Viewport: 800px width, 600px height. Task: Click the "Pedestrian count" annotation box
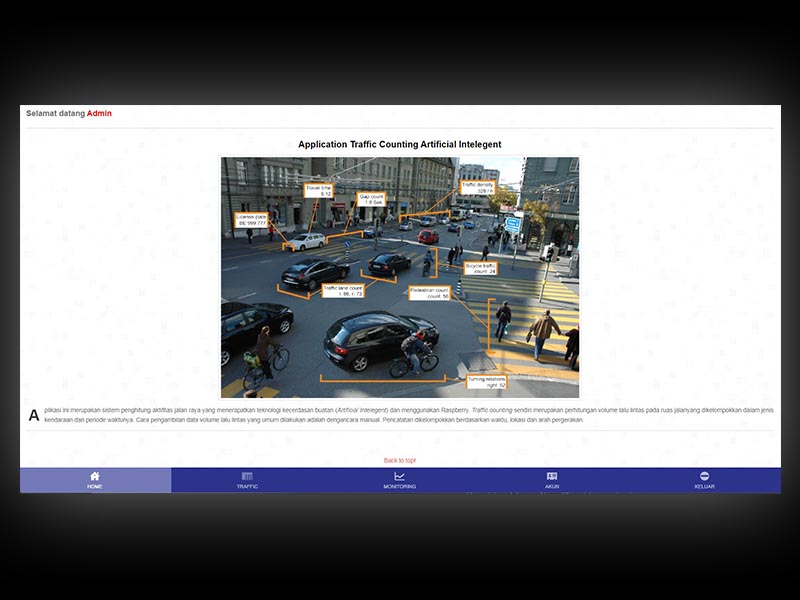point(430,293)
